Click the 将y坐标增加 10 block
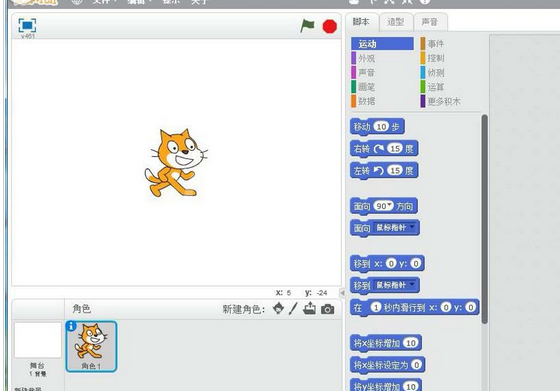This screenshot has height=391, width=560. tap(386, 386)
